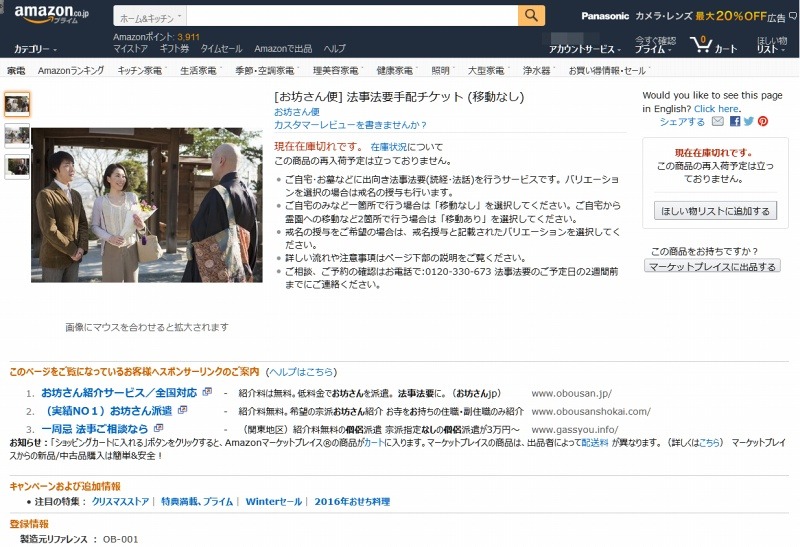The width and height of the screenshot is (800, 547).
Task: Open the キッチン家電 submenu
Action: (141, 70)
